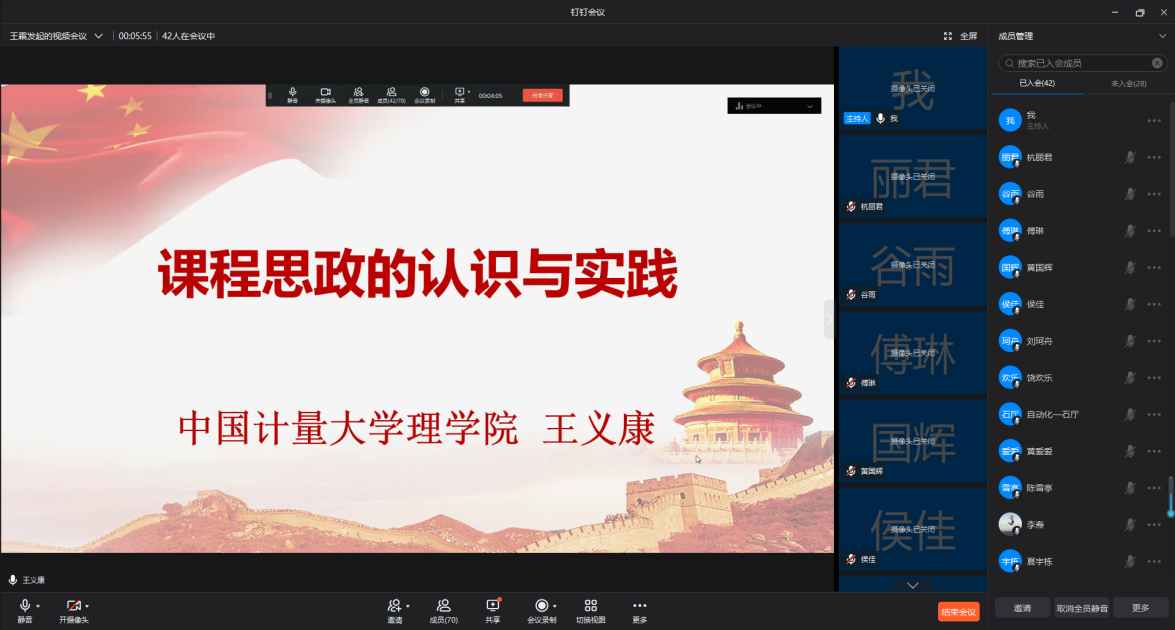The height and width of the screenshot is (630, 1175).
Task: Mute microphone using 静音 icon
Action: pyautogui.click(x=25, y=606)
